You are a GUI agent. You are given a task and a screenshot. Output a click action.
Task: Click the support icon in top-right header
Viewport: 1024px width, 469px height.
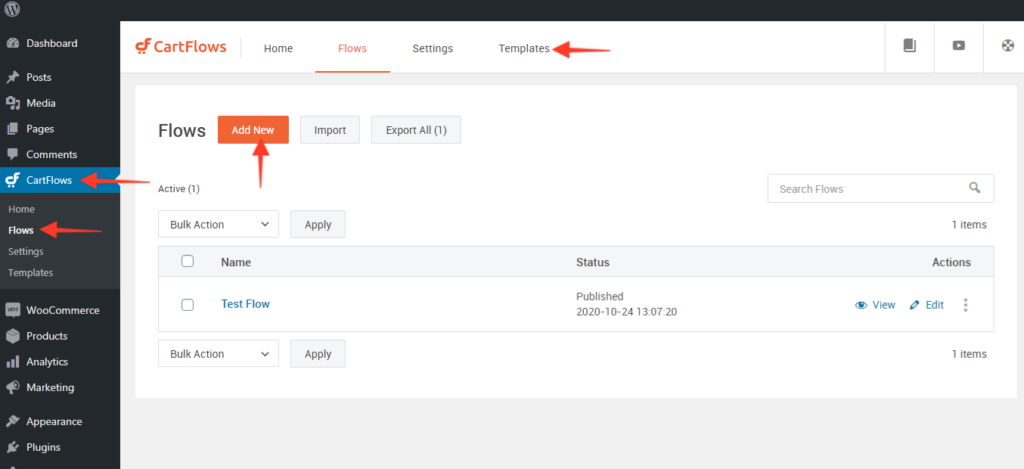[x=1007, y=46]
